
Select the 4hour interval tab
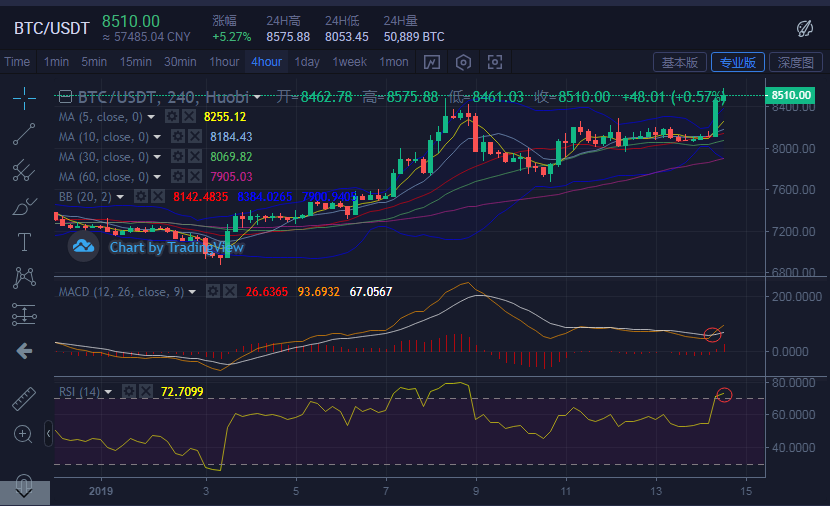266,62
